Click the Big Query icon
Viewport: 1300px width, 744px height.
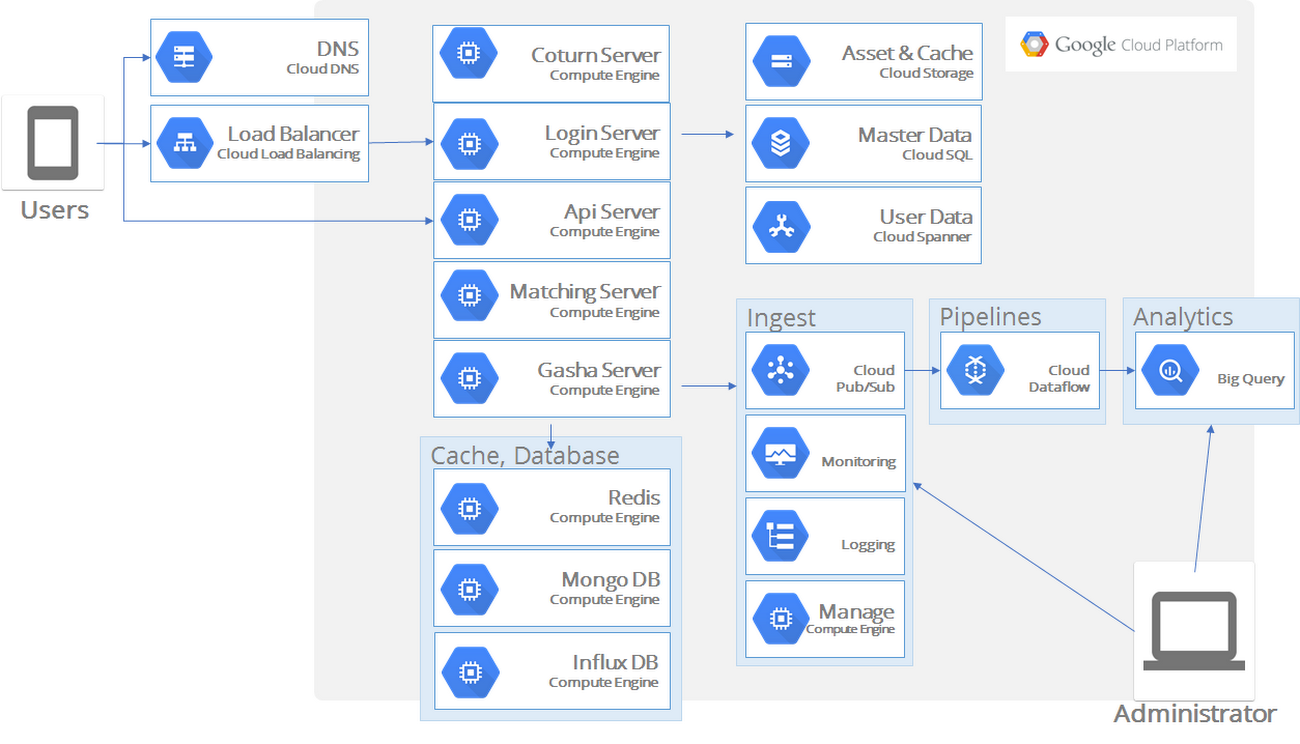[x=1170, y=371]
